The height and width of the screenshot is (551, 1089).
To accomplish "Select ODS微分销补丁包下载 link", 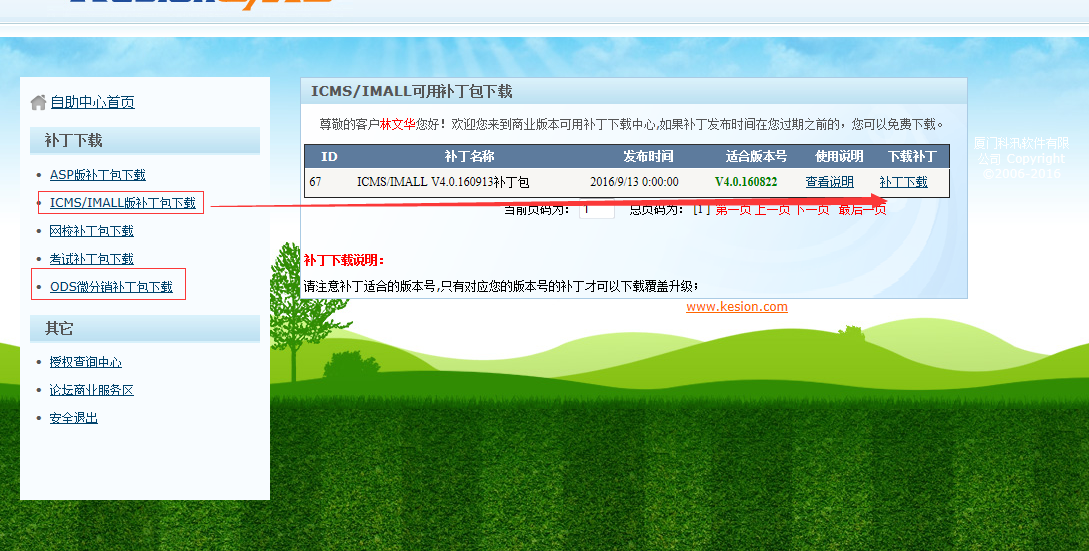I will (111, 287).
